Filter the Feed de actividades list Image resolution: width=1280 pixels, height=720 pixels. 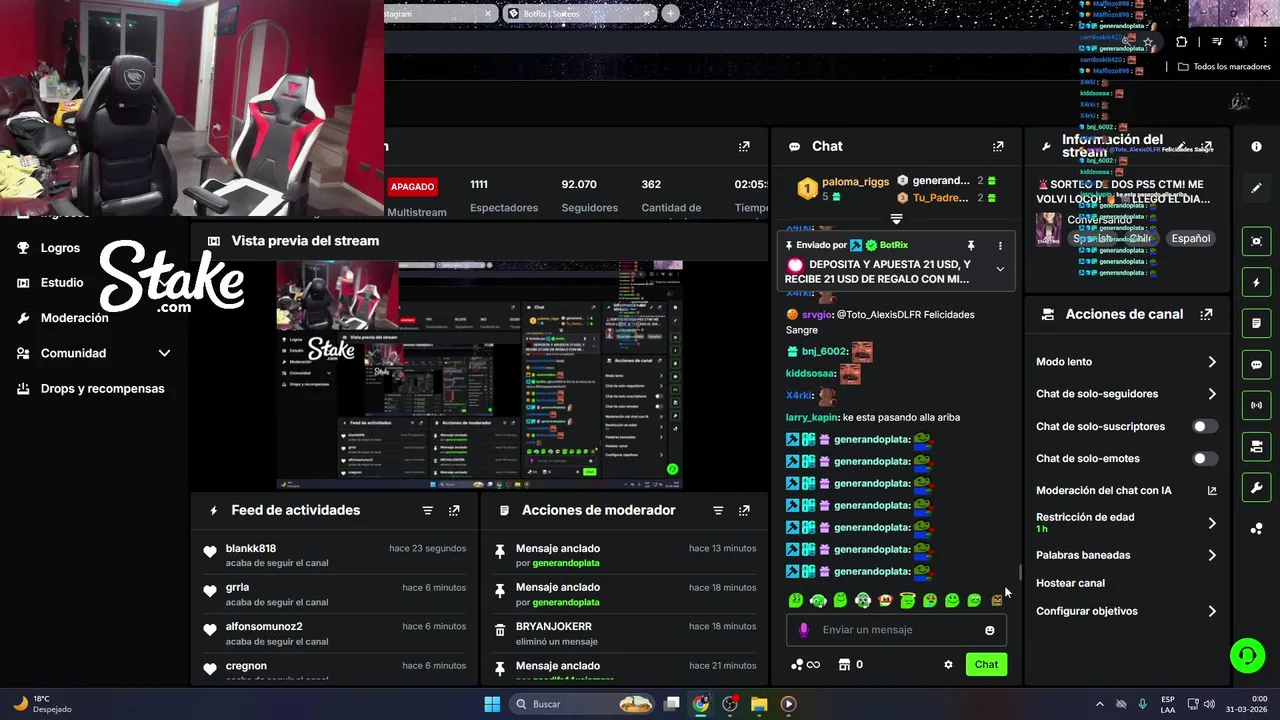428,510
